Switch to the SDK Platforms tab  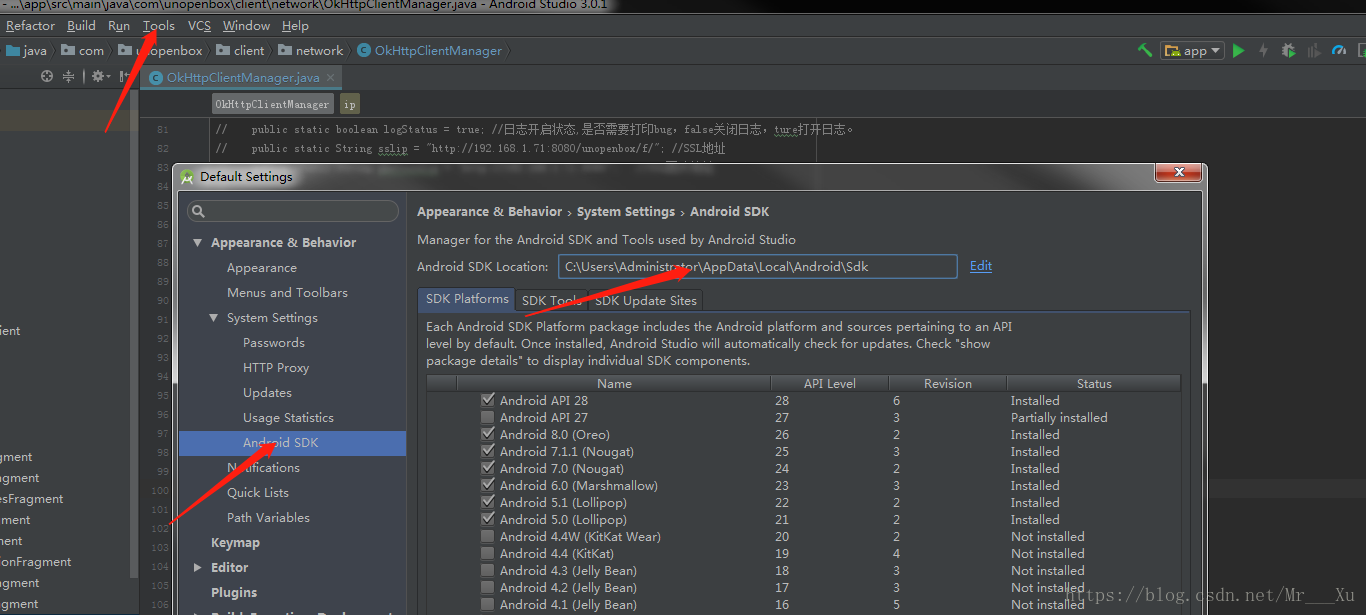pyautogui.click(x=467, y=299)
